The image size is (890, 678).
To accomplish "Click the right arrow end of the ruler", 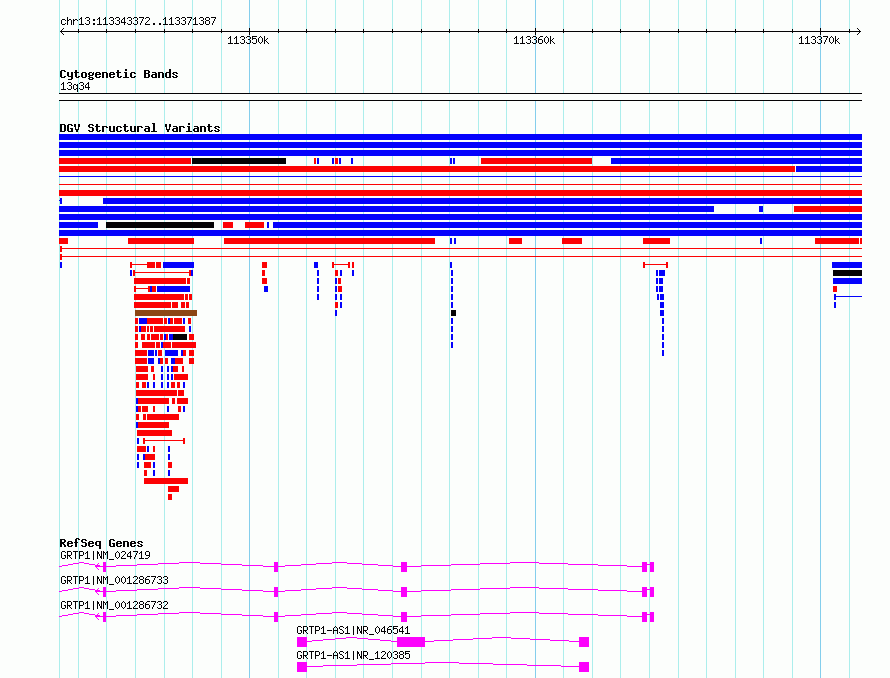I will 858,32.
